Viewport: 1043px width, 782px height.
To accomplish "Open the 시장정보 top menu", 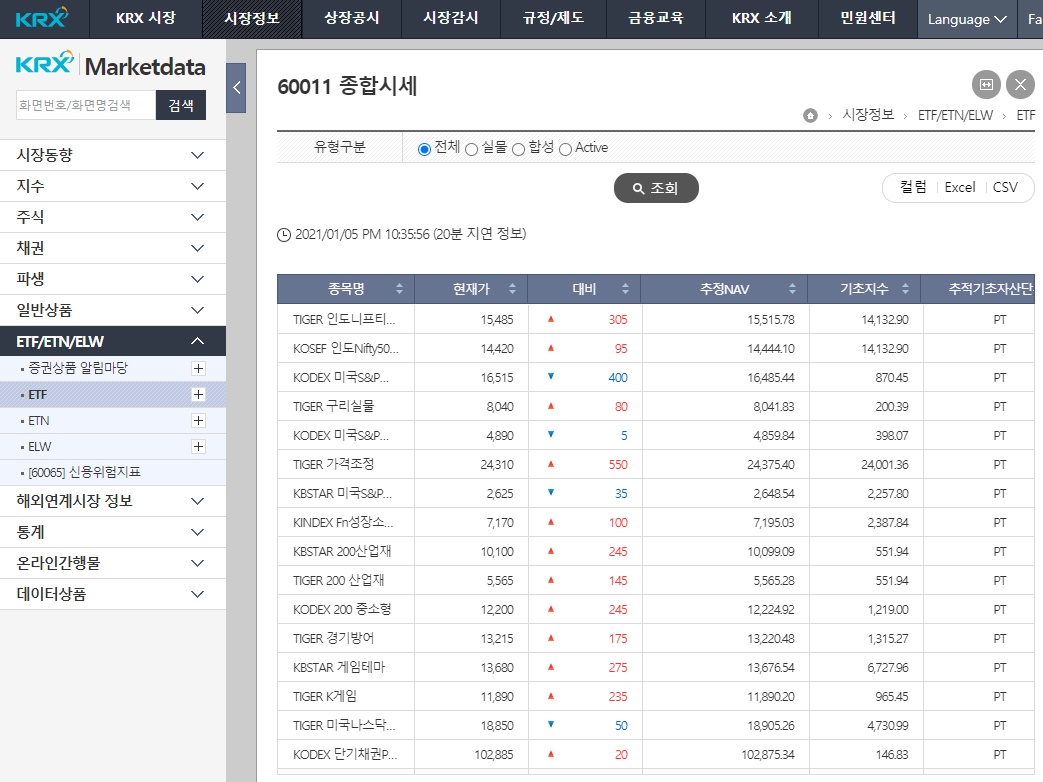I will [x=252, y=19].
